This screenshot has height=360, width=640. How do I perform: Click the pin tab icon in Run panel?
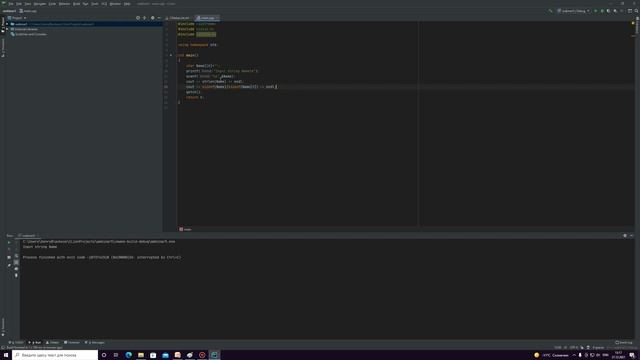pos(9,265)
